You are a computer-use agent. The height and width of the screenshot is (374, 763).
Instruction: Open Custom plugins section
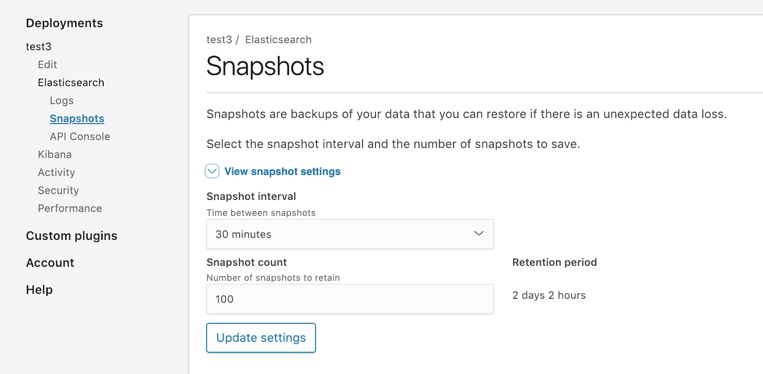click(72, 236)
